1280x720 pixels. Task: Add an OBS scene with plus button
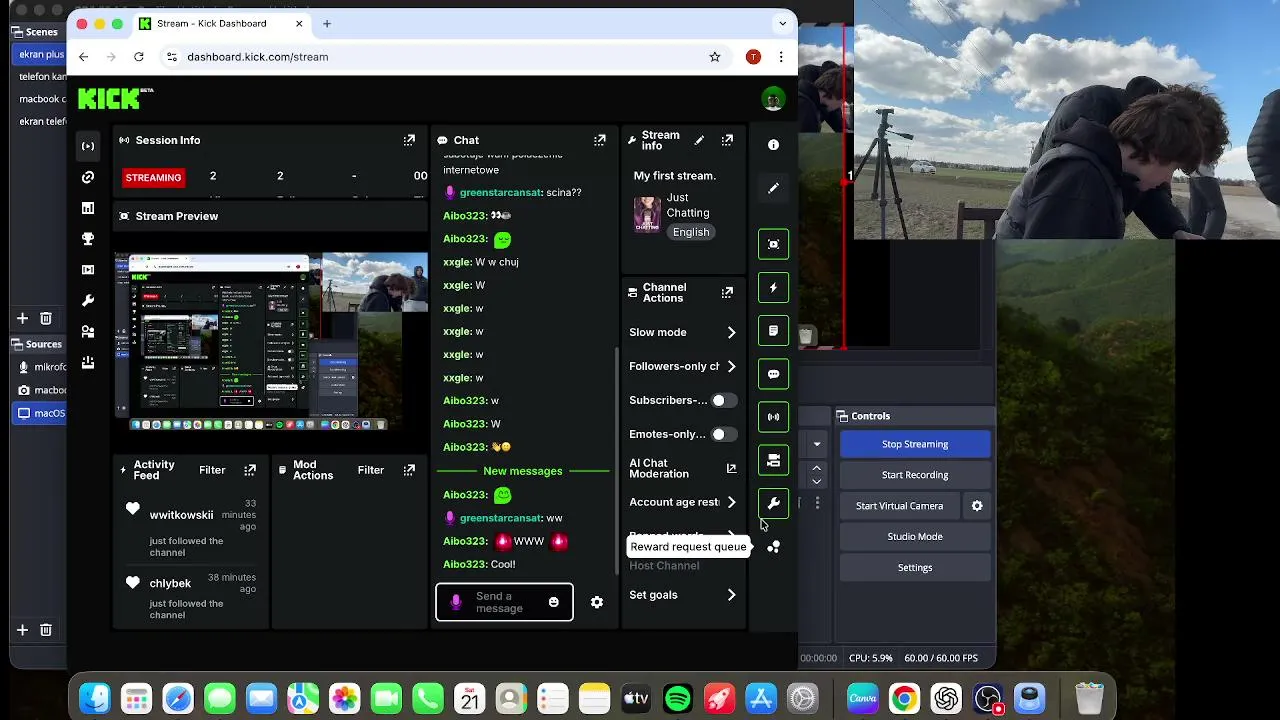[22, 318]
